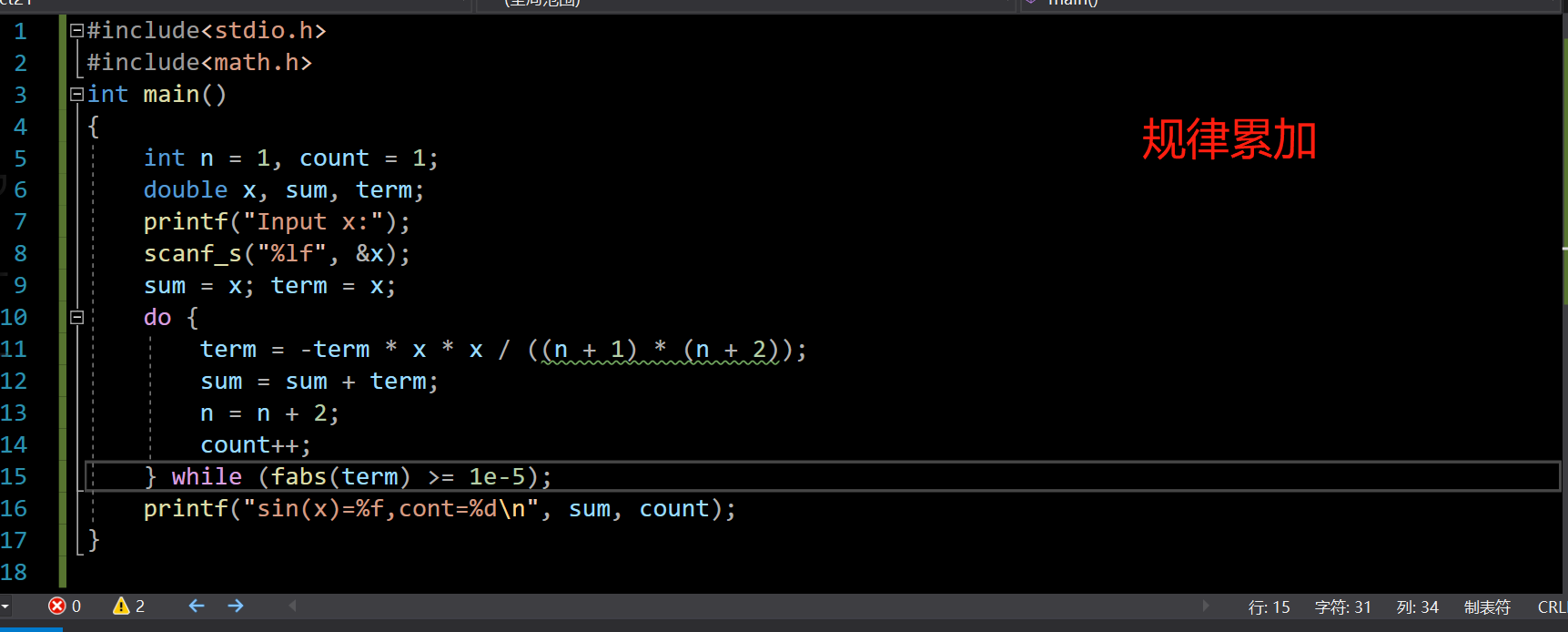Image resolution: width=1568 pixels, height=632 pixels.
Task: Click the squiggle-underlined (n + 1) expression
Action: (589, 350)
